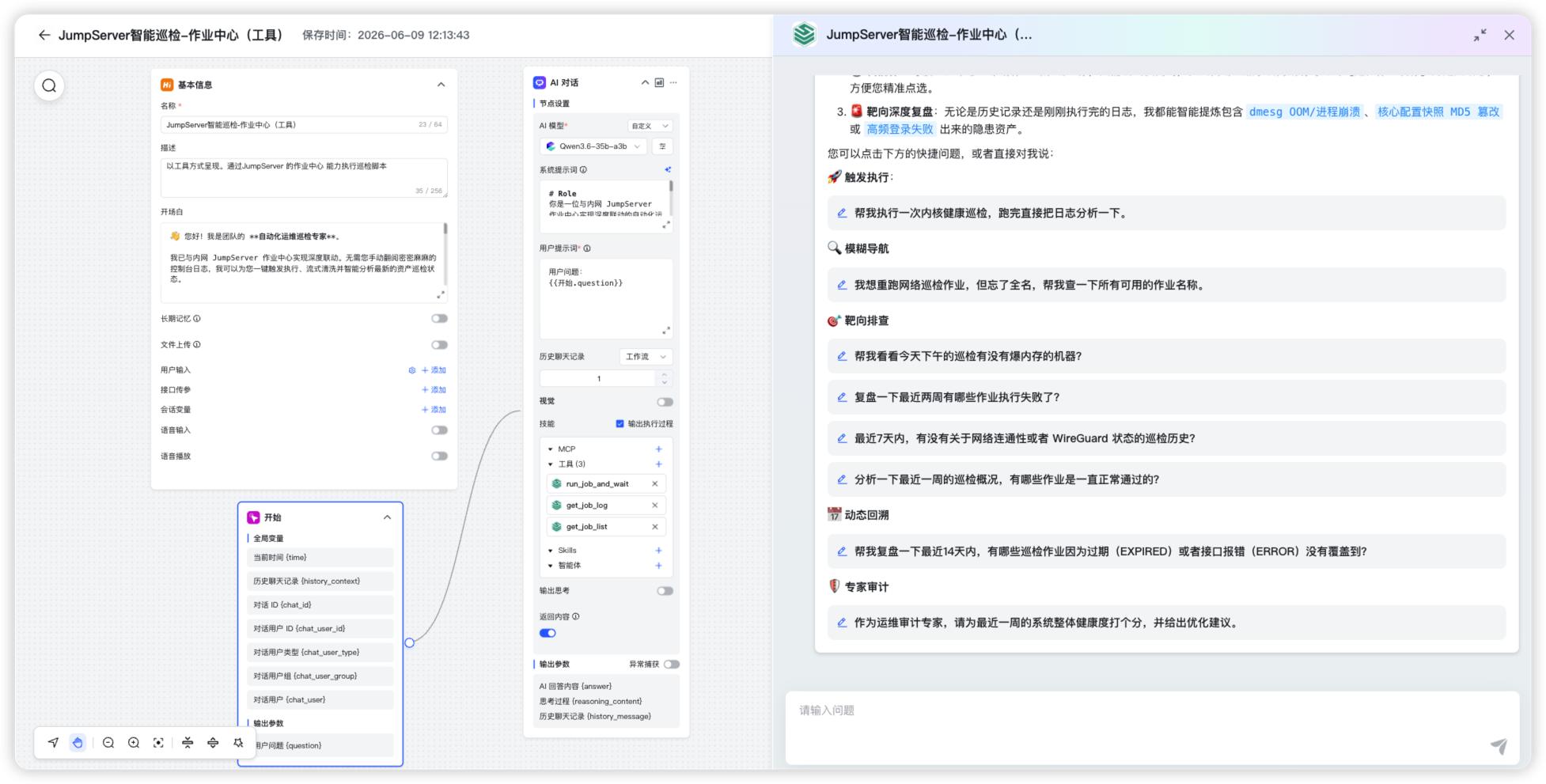
Task: Open the Qwen3.6-35b-a3b model dropdown
Action: tap(594, 146)
